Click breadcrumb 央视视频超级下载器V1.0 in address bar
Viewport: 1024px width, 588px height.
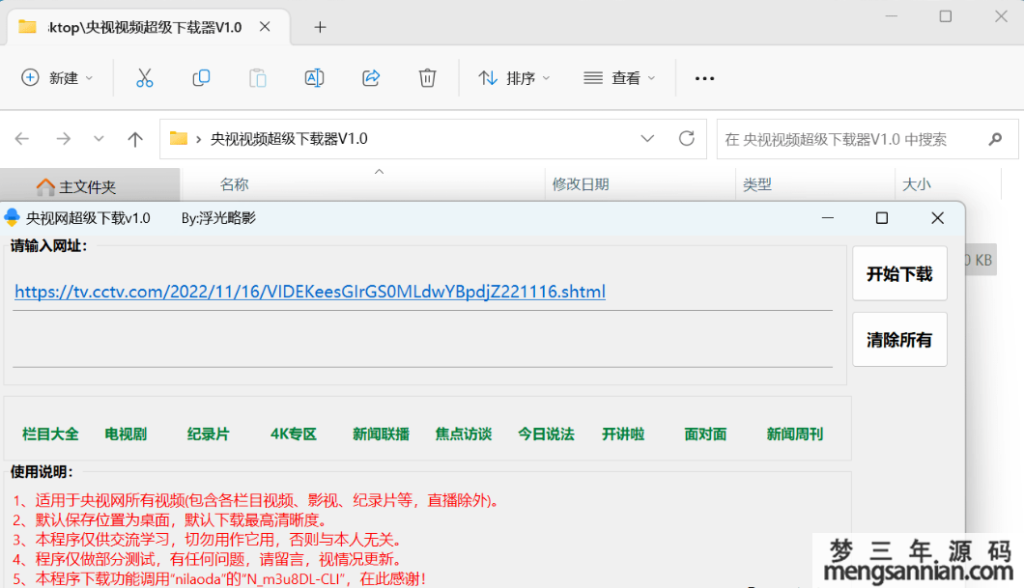click(x=289, y=139)
